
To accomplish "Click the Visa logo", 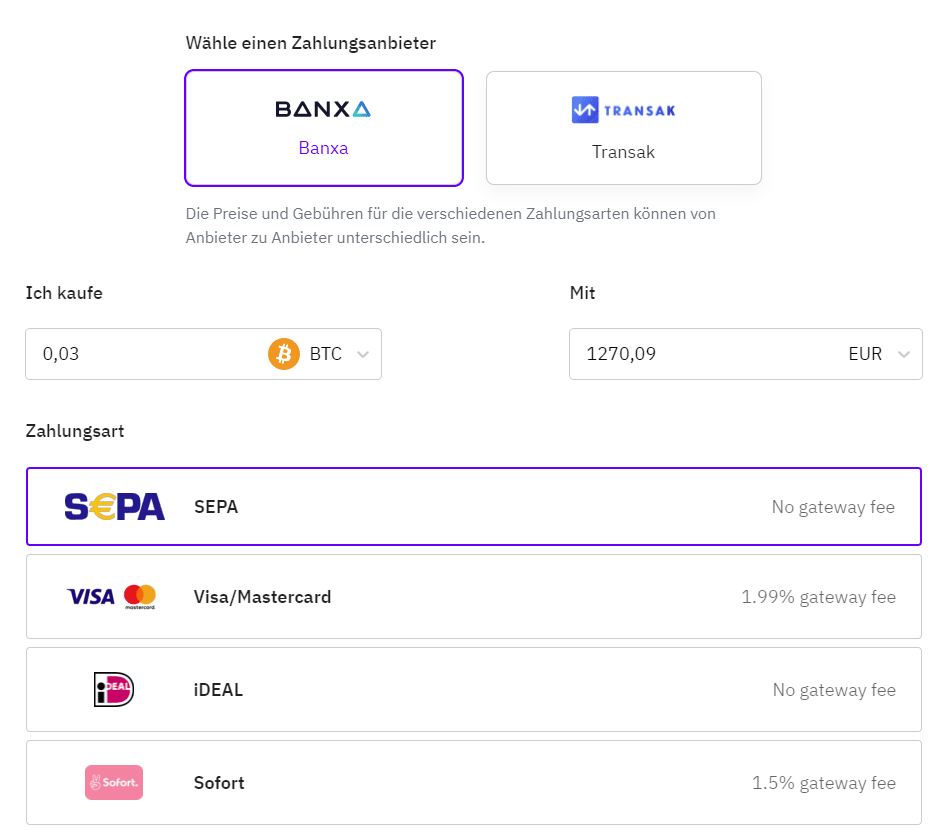I will 91,597.
